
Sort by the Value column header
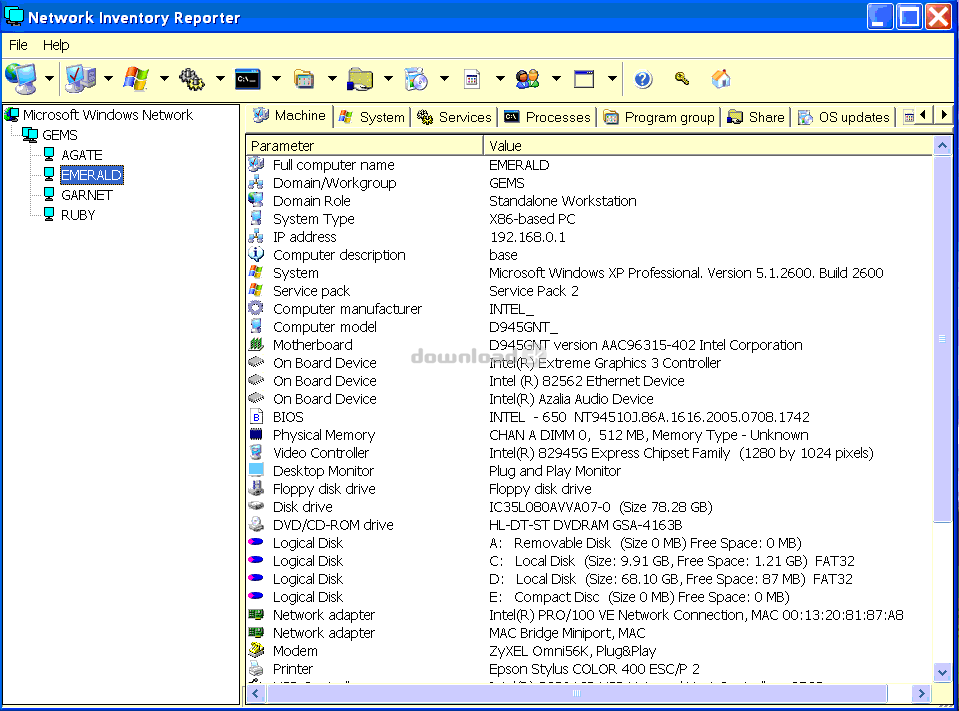(x=708, y=146)
